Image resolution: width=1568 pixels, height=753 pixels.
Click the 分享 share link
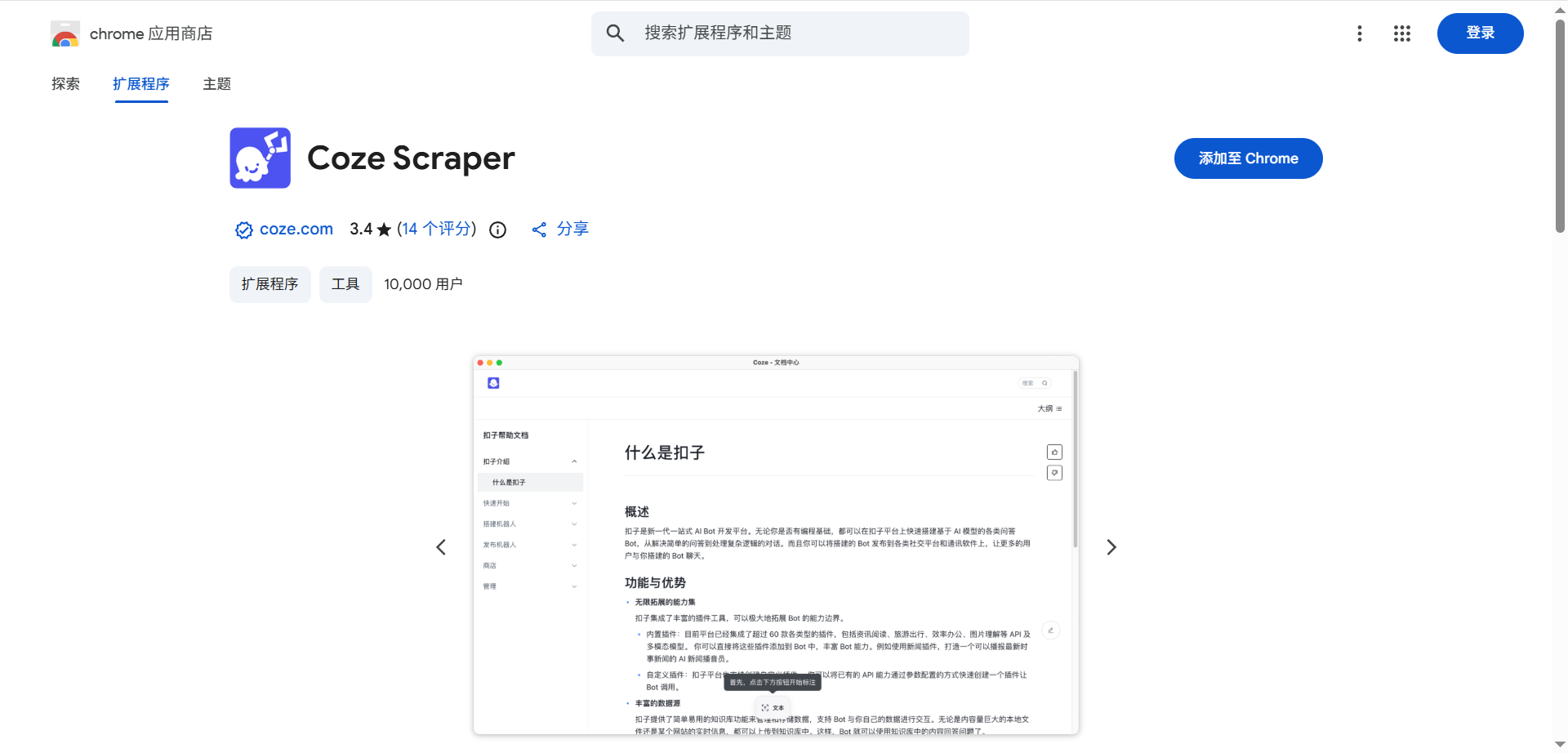point(572,229)
